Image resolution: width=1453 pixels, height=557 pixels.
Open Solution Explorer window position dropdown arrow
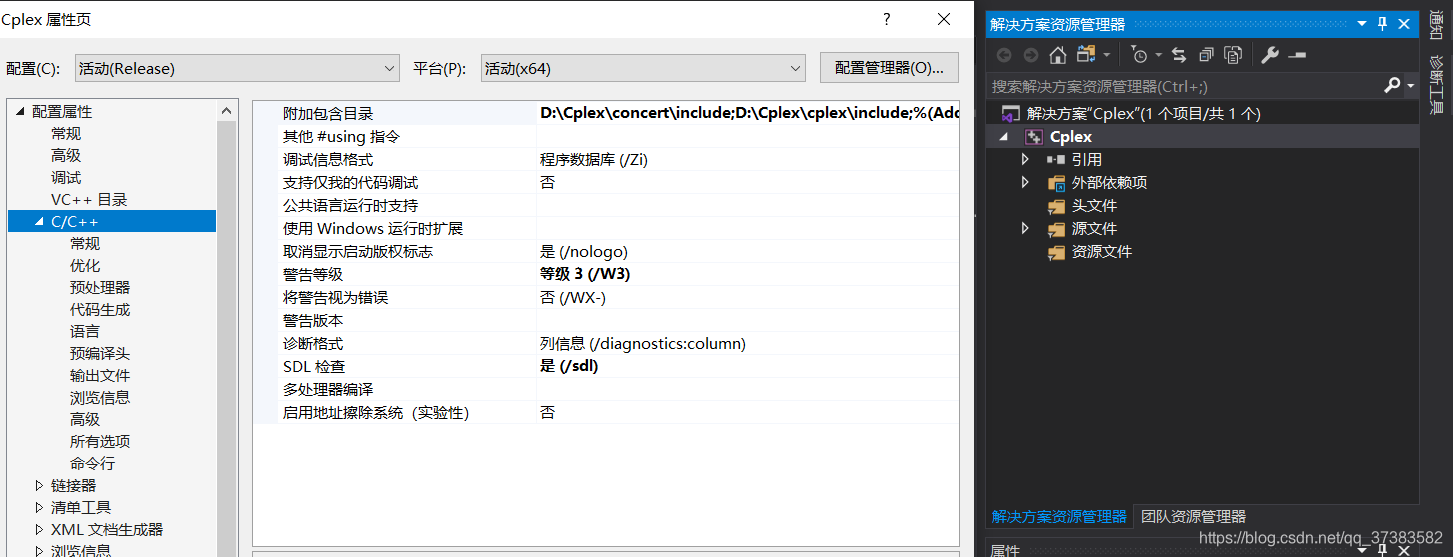click(x=1362, y=24)
